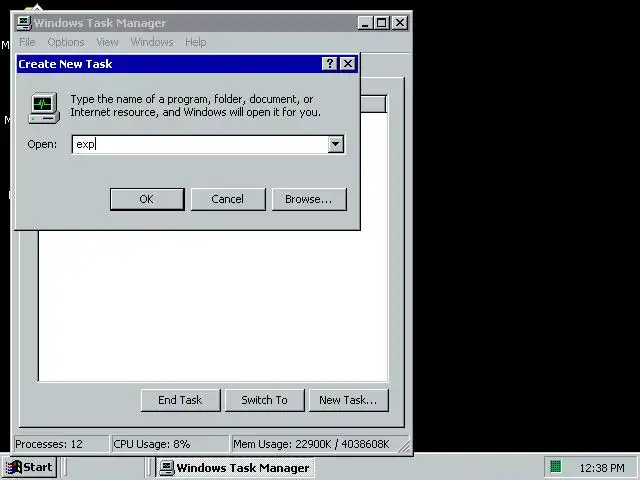
Task: Focus the Open text field containing exp
Action: pyautogui.click(x=200, y=144)
